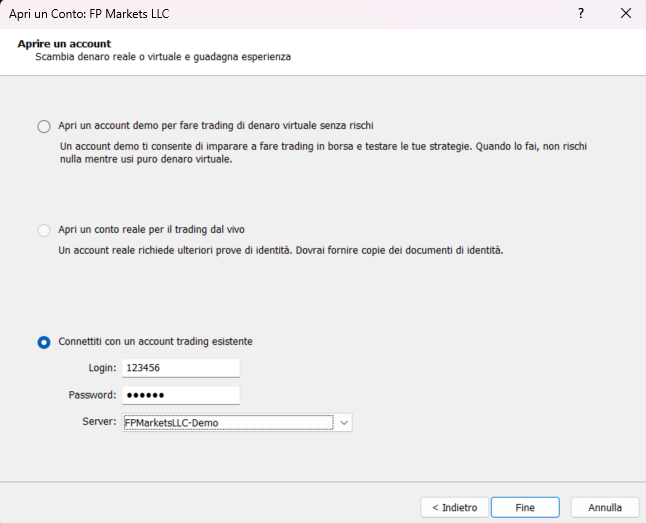Close the Apri un Conto dialog
646x523 pixels.
coord(625,14)
